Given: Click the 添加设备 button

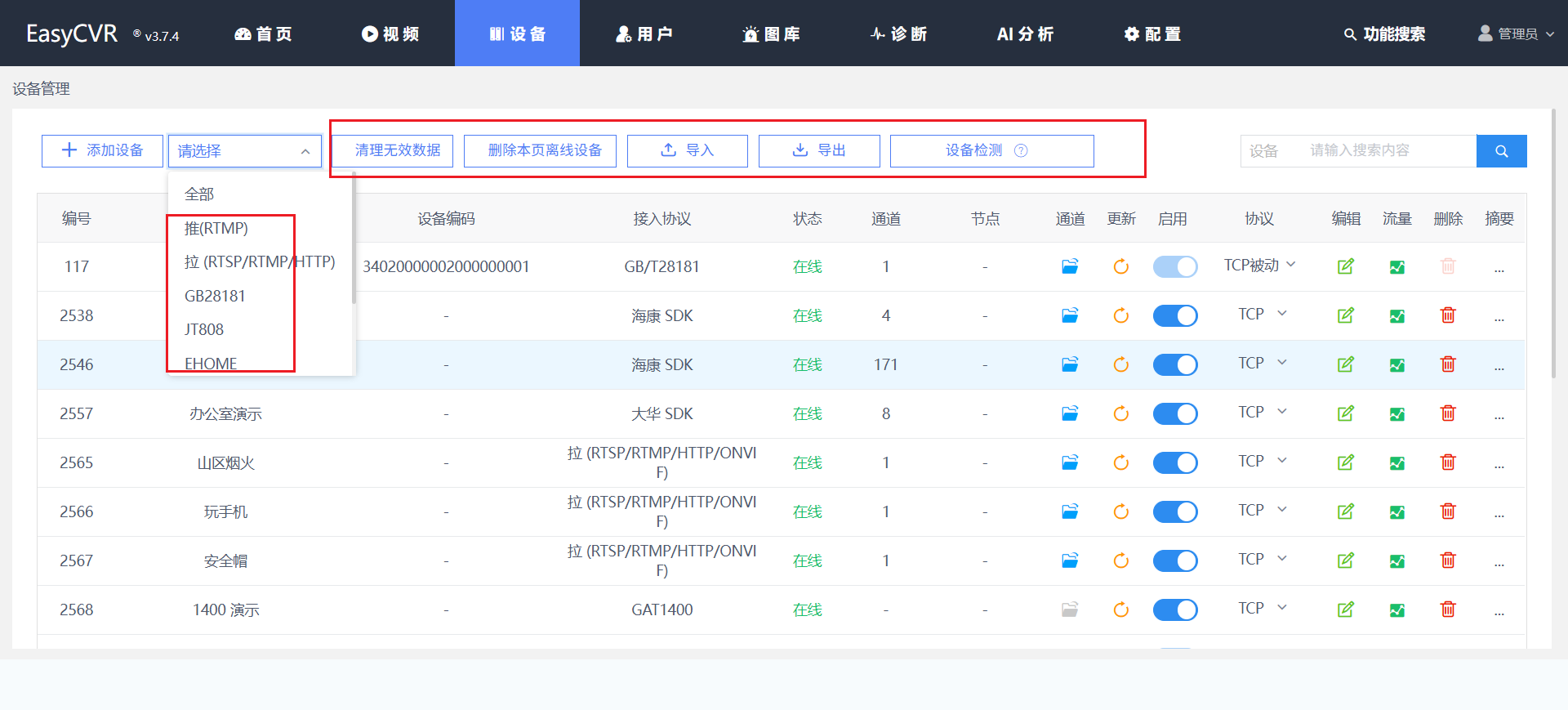Looking at the screenshot, I should click(102, 151).
